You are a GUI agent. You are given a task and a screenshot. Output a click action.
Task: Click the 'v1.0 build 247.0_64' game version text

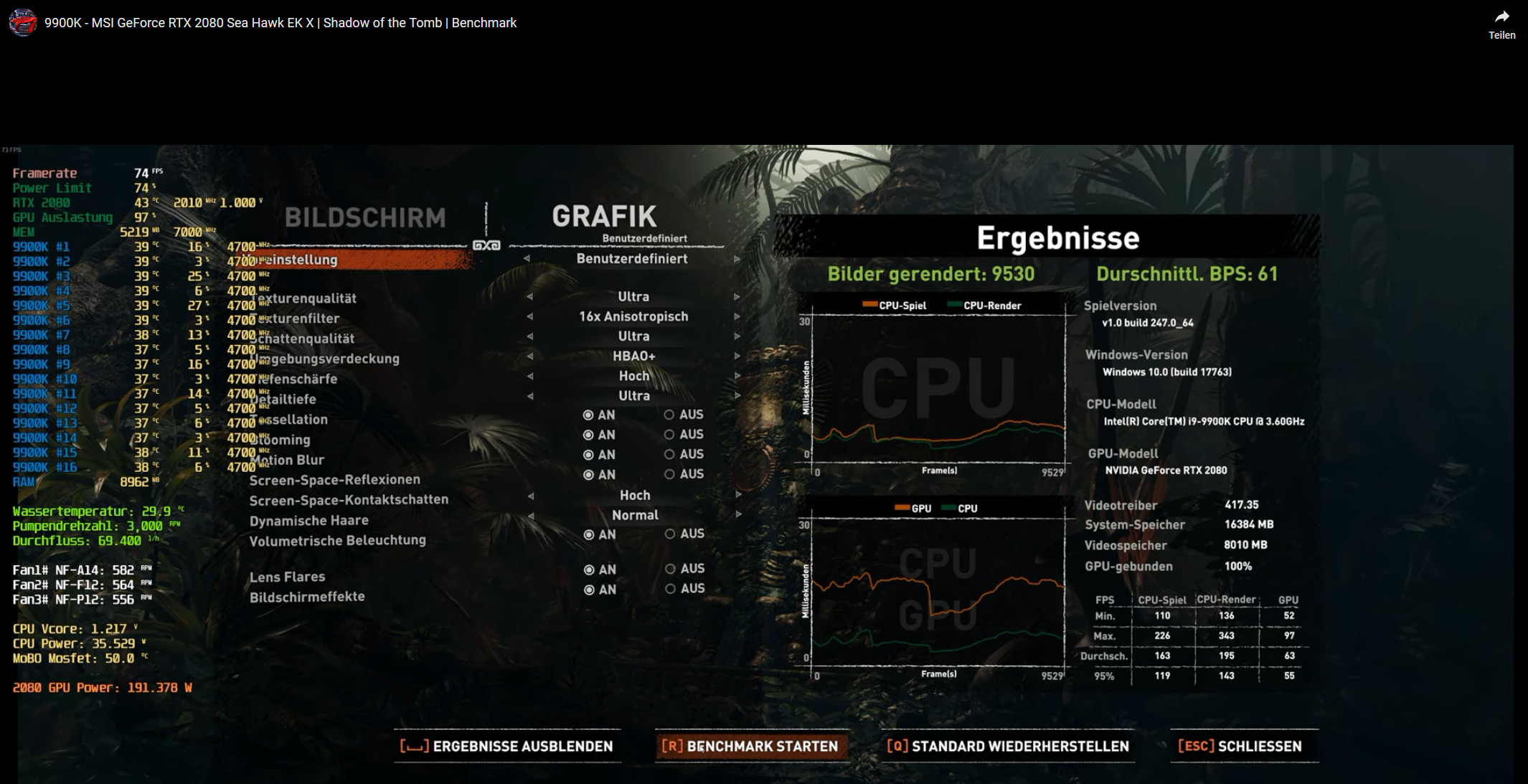click(1148, 323)
